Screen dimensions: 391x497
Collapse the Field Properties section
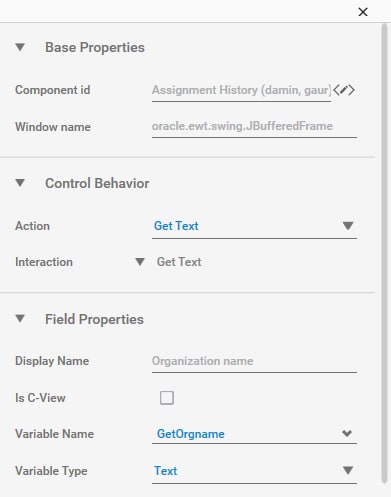(20, 319)
